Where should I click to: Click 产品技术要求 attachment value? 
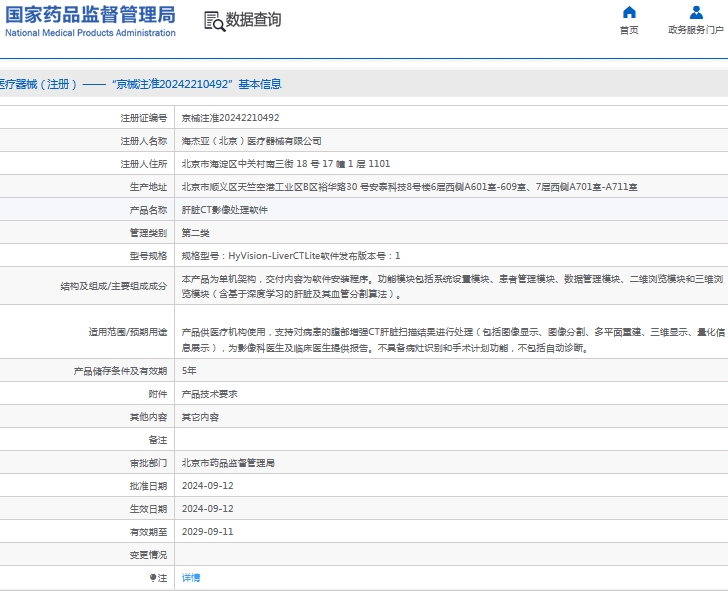(x=209, y=394)
